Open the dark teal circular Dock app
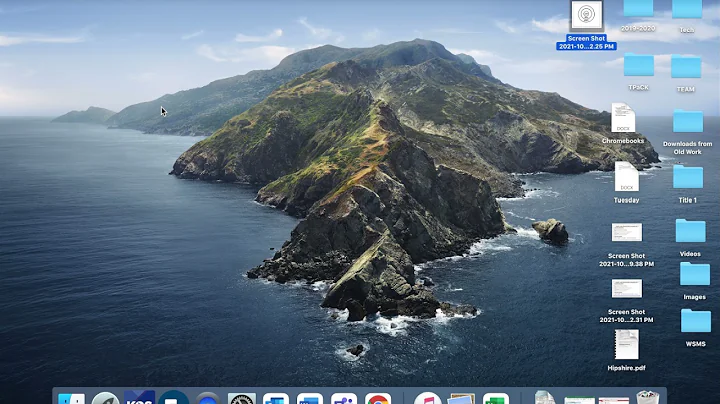Image resolution: width=720 pixels, height=404 pixels. pyautogui.click(x=174, y=398)
